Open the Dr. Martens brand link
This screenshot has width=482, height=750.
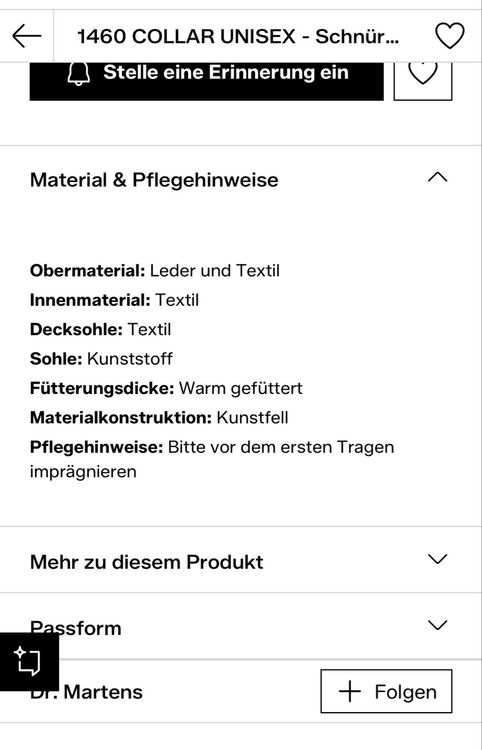86,692
